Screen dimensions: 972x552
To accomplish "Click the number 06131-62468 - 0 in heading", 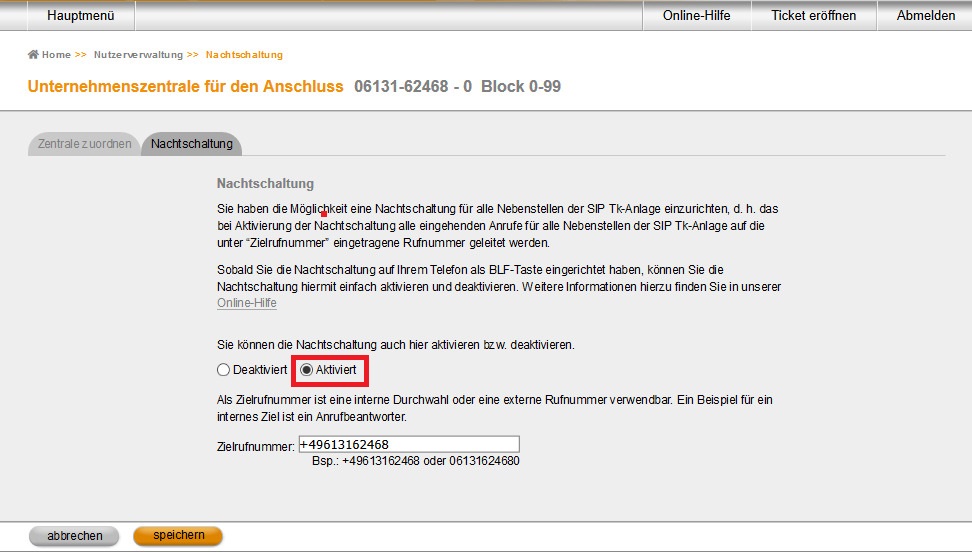I will pos(413,86).
